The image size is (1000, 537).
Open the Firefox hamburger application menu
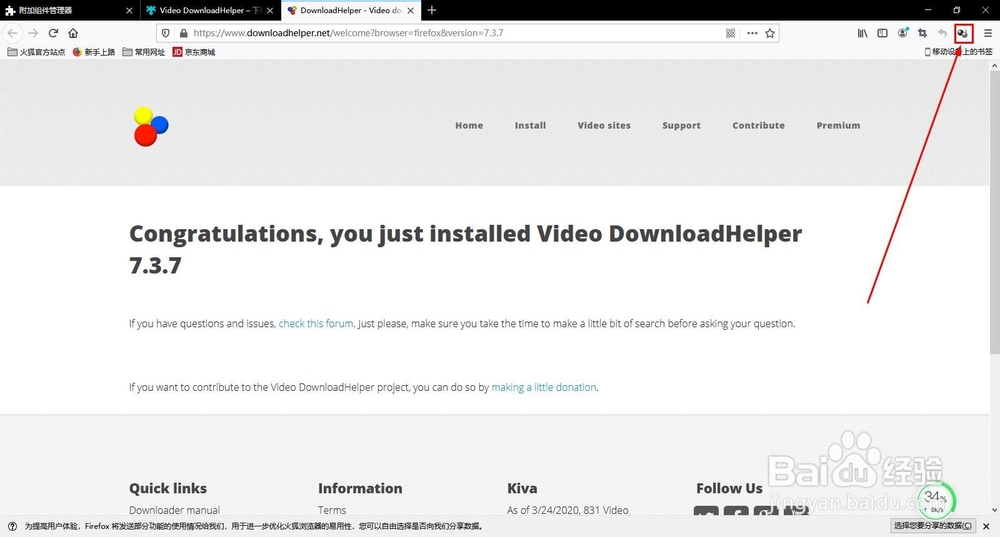(x=988, y=33)
